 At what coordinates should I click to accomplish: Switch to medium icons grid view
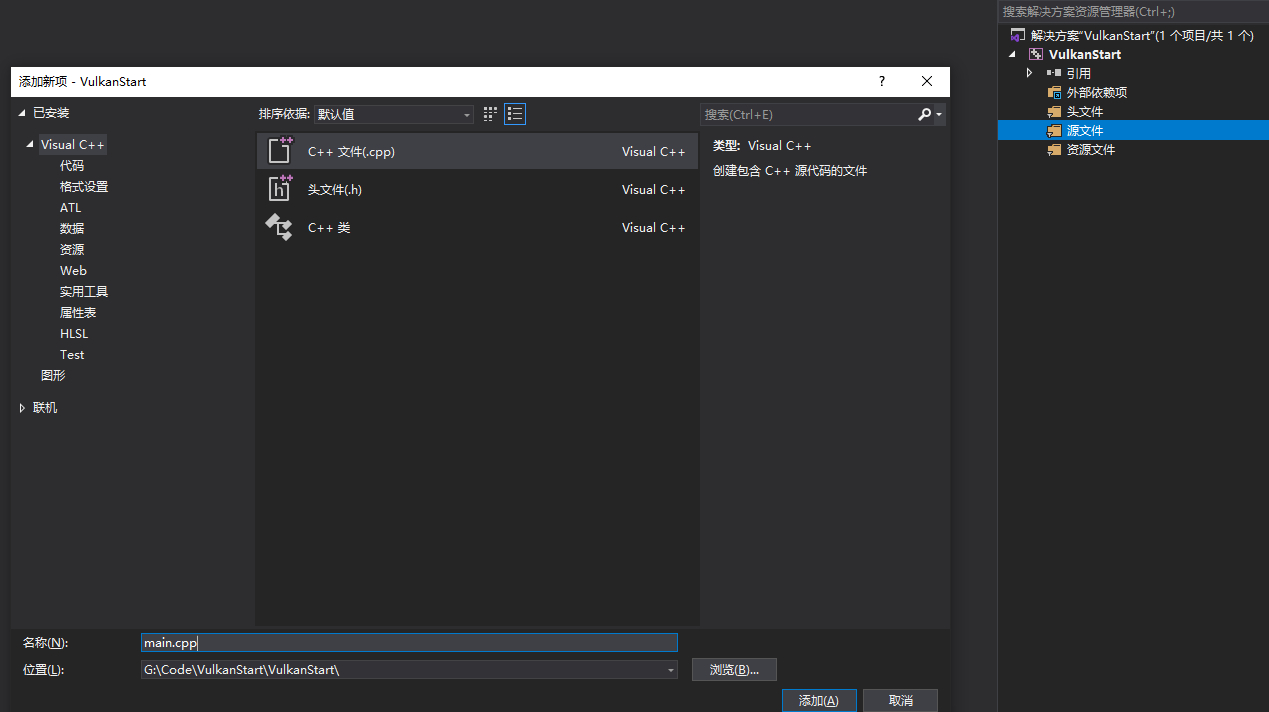pos(490,114)
